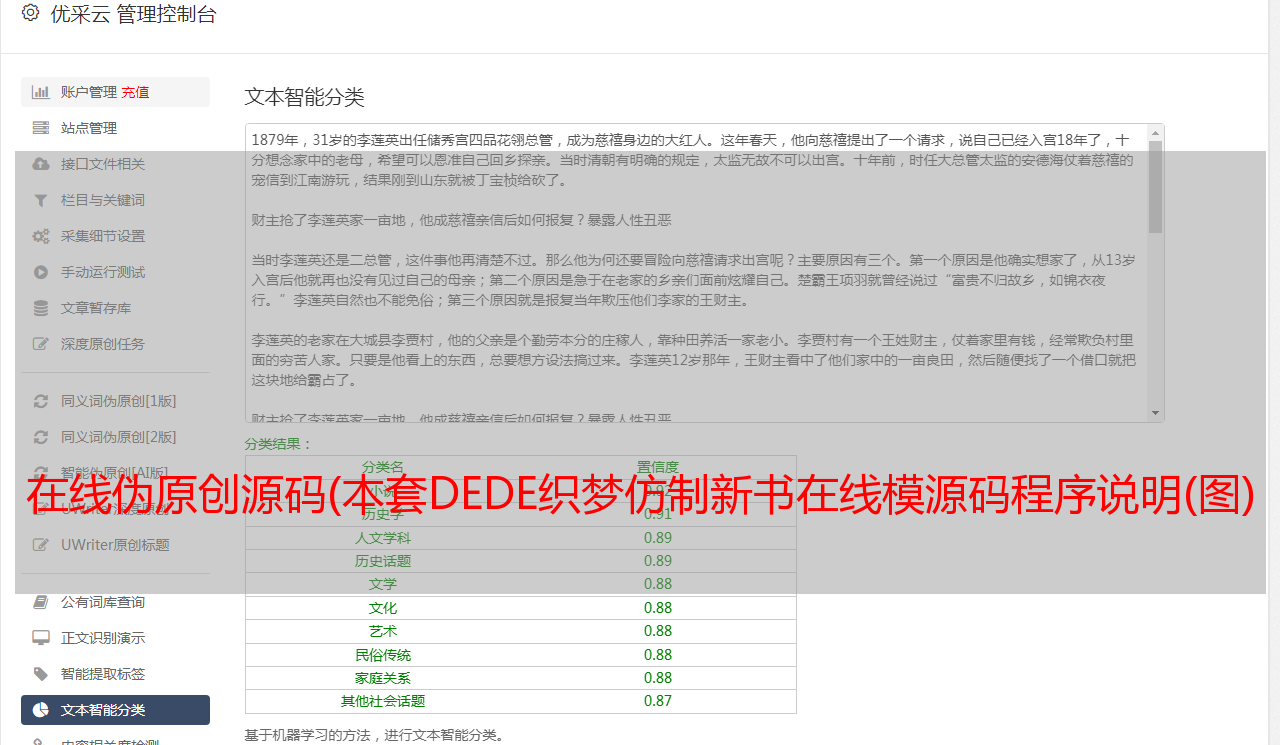
Task: Click the 艺术 category cell
Action: [x=383, y=631]
